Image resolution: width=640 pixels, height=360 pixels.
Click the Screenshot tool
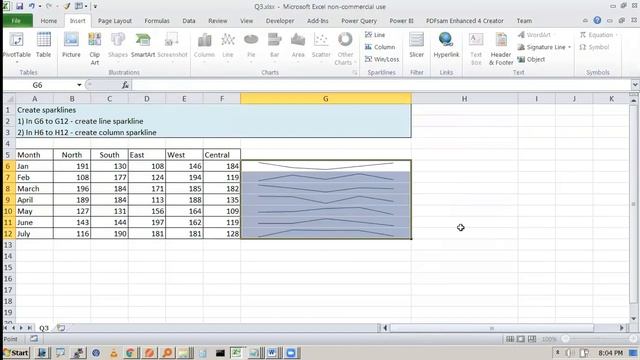172,48
